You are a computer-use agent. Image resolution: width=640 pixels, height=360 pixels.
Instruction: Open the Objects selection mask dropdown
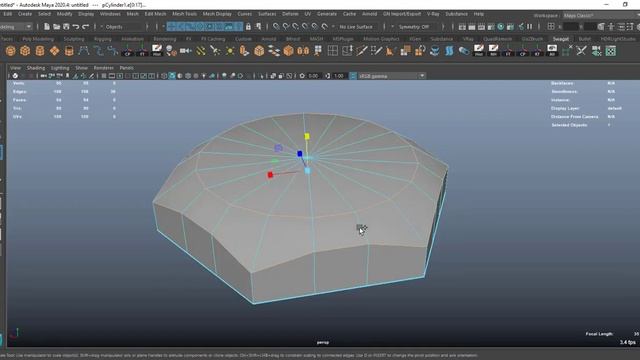coord(124,27)
